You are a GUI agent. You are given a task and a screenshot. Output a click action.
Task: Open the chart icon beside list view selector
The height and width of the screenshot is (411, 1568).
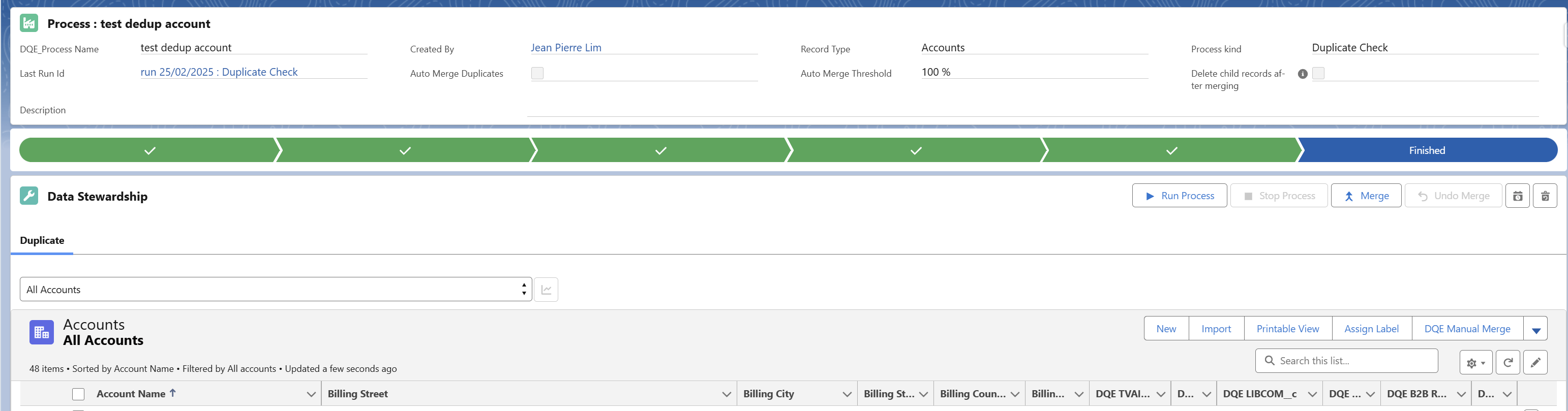pos(546,290)
